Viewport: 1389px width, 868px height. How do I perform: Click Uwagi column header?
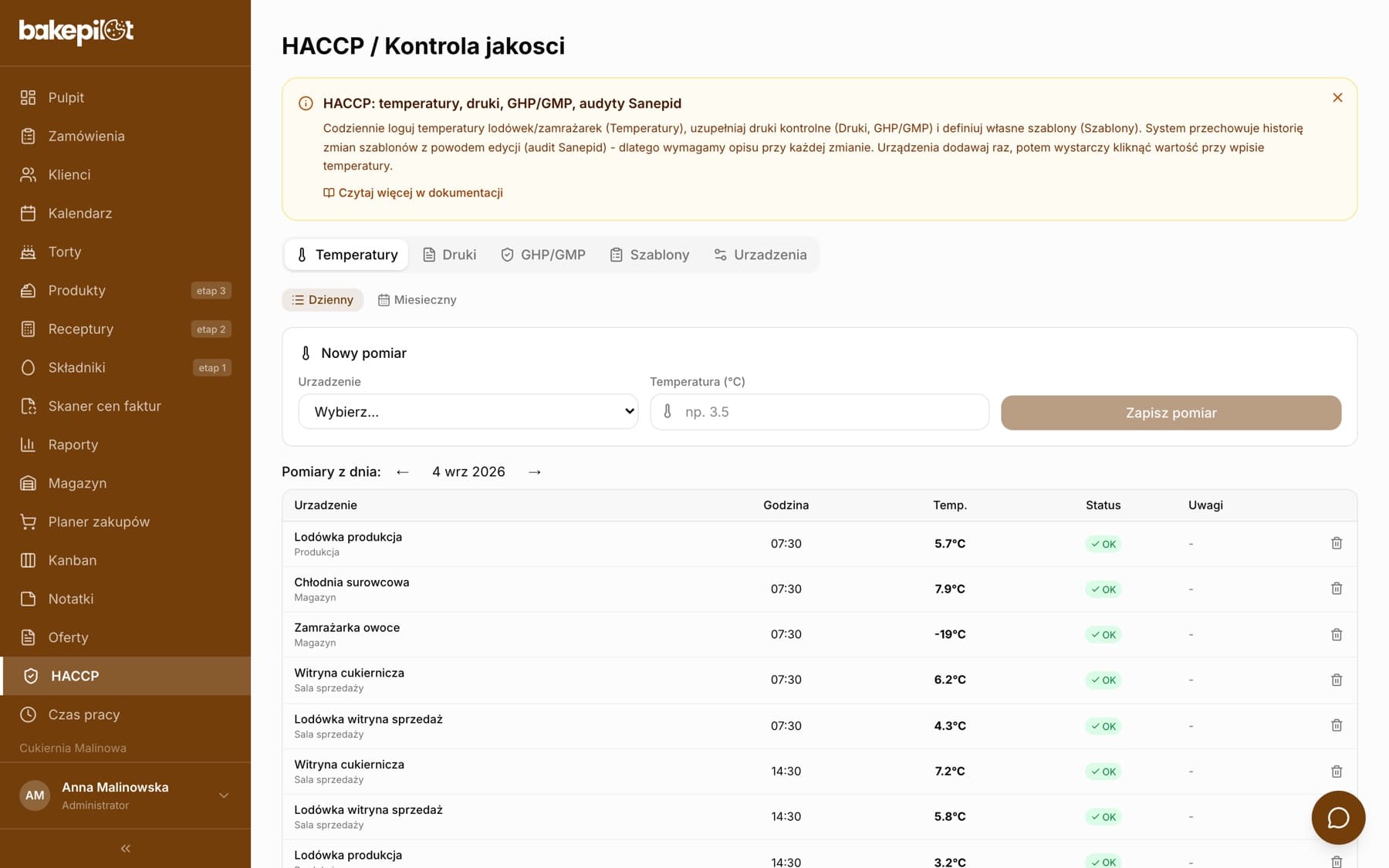click(x=1205, y=505)
